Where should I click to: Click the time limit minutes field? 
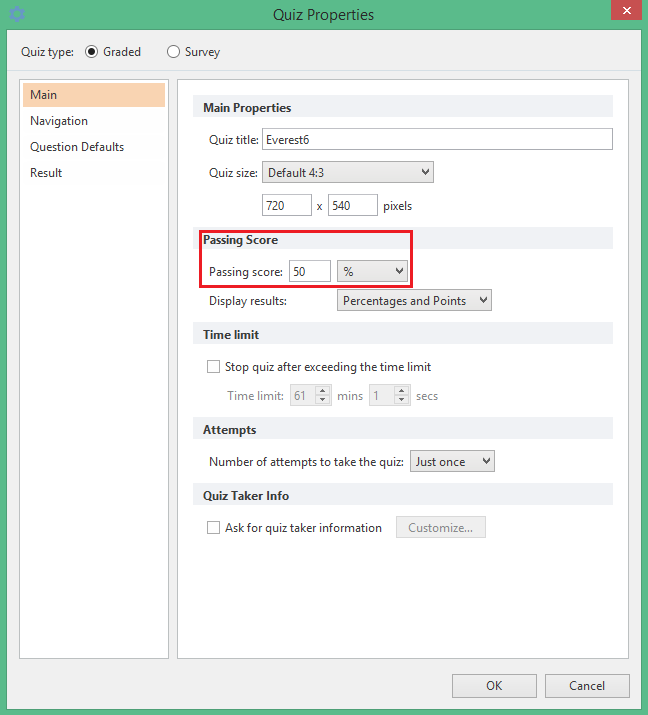(x=303, y=395)
